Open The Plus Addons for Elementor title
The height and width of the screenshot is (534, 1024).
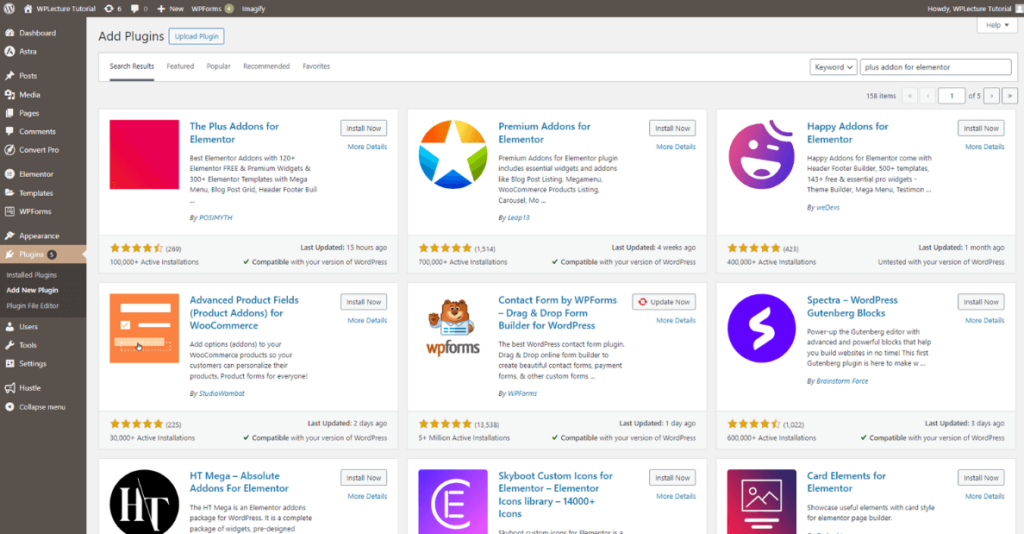click(234, 133)
